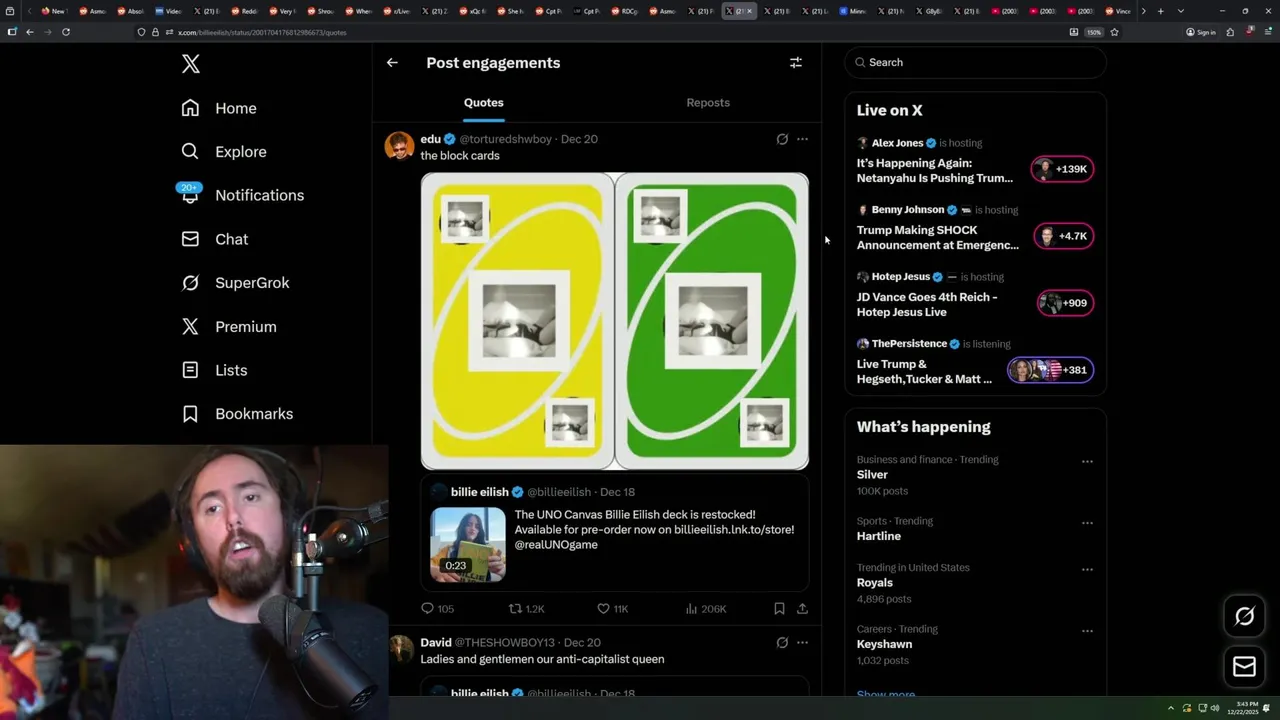The width and height of the screenshot is (1280, 720).
Task: Open browser sidebar panel icon
Action: pos(12,32)
